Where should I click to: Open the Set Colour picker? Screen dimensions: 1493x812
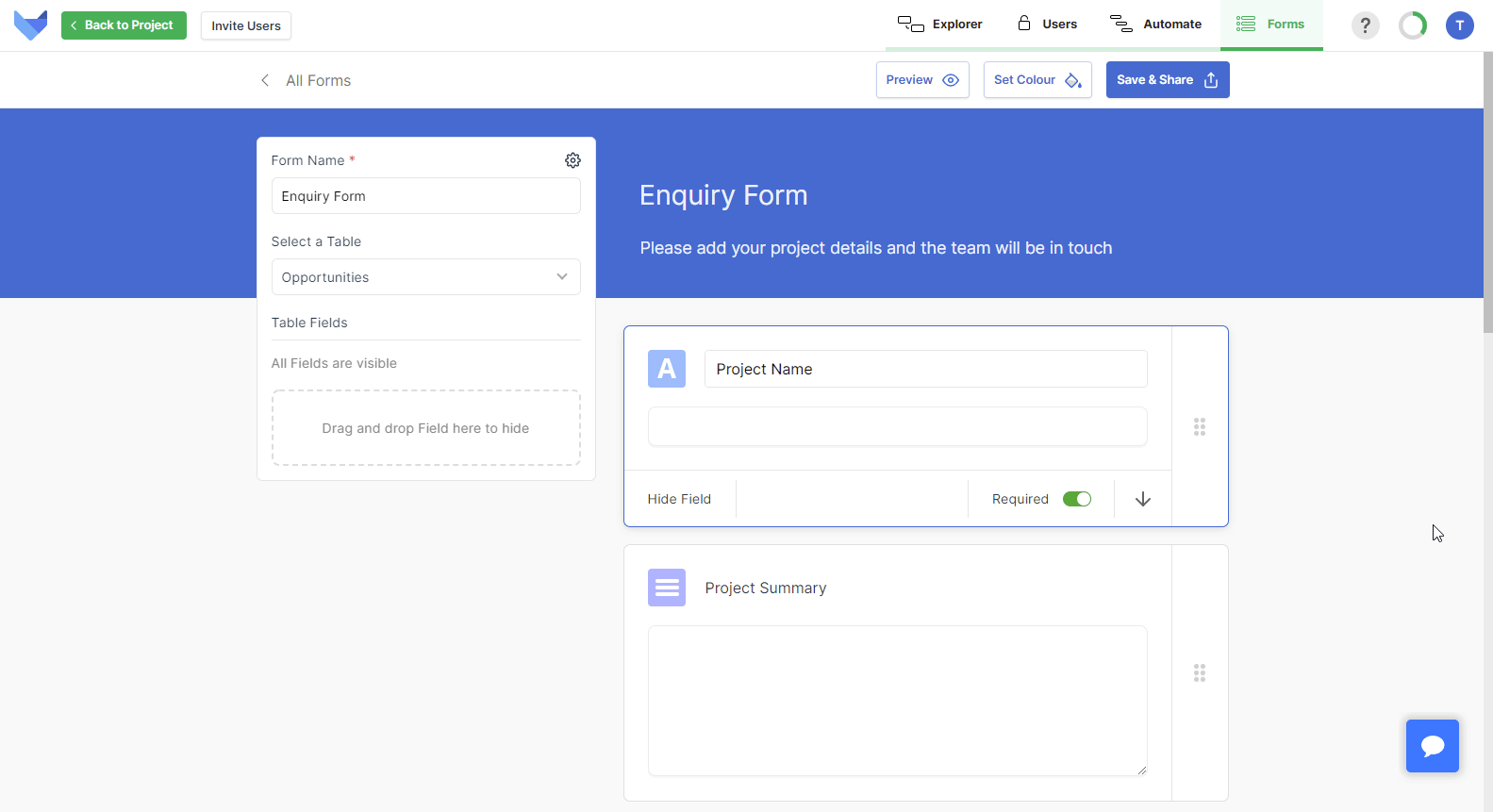[1037, 80]
